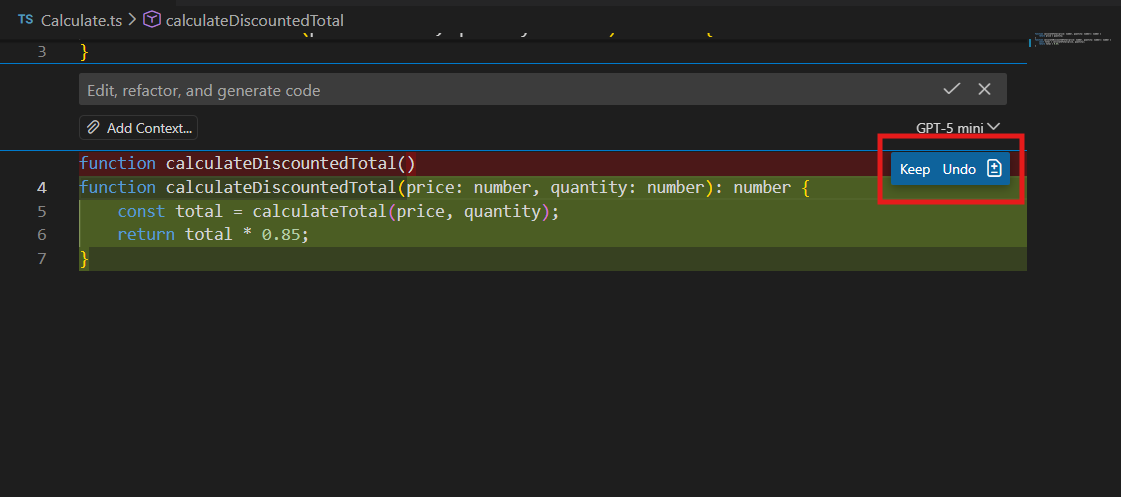
Task: Open the calculateDiscountedTotal breadcrumb symbol list
Action: point(254,19)
